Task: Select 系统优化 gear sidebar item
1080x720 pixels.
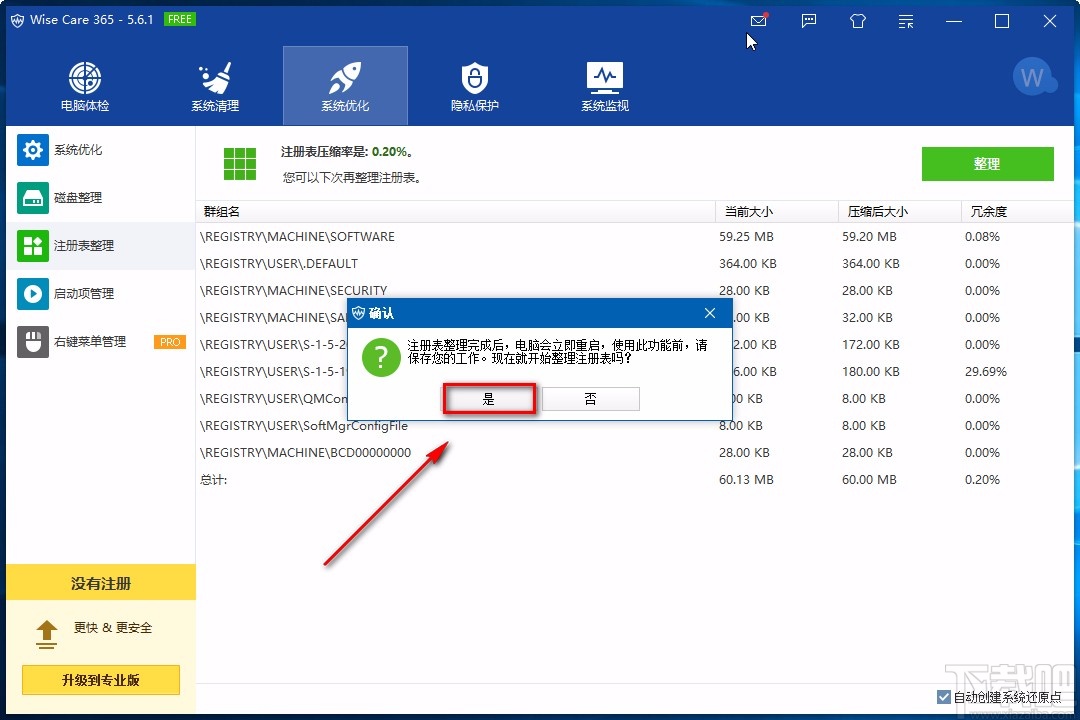Action: [x=101, y=150]
